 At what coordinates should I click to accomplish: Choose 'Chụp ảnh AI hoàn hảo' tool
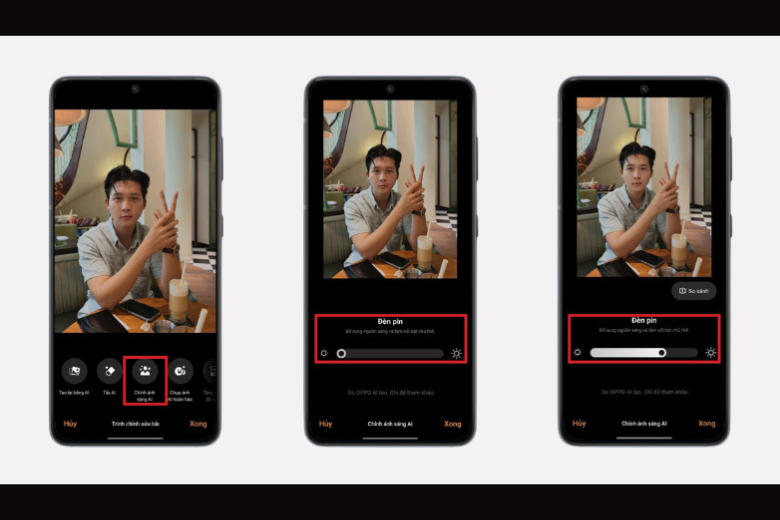tap(181, 371)
